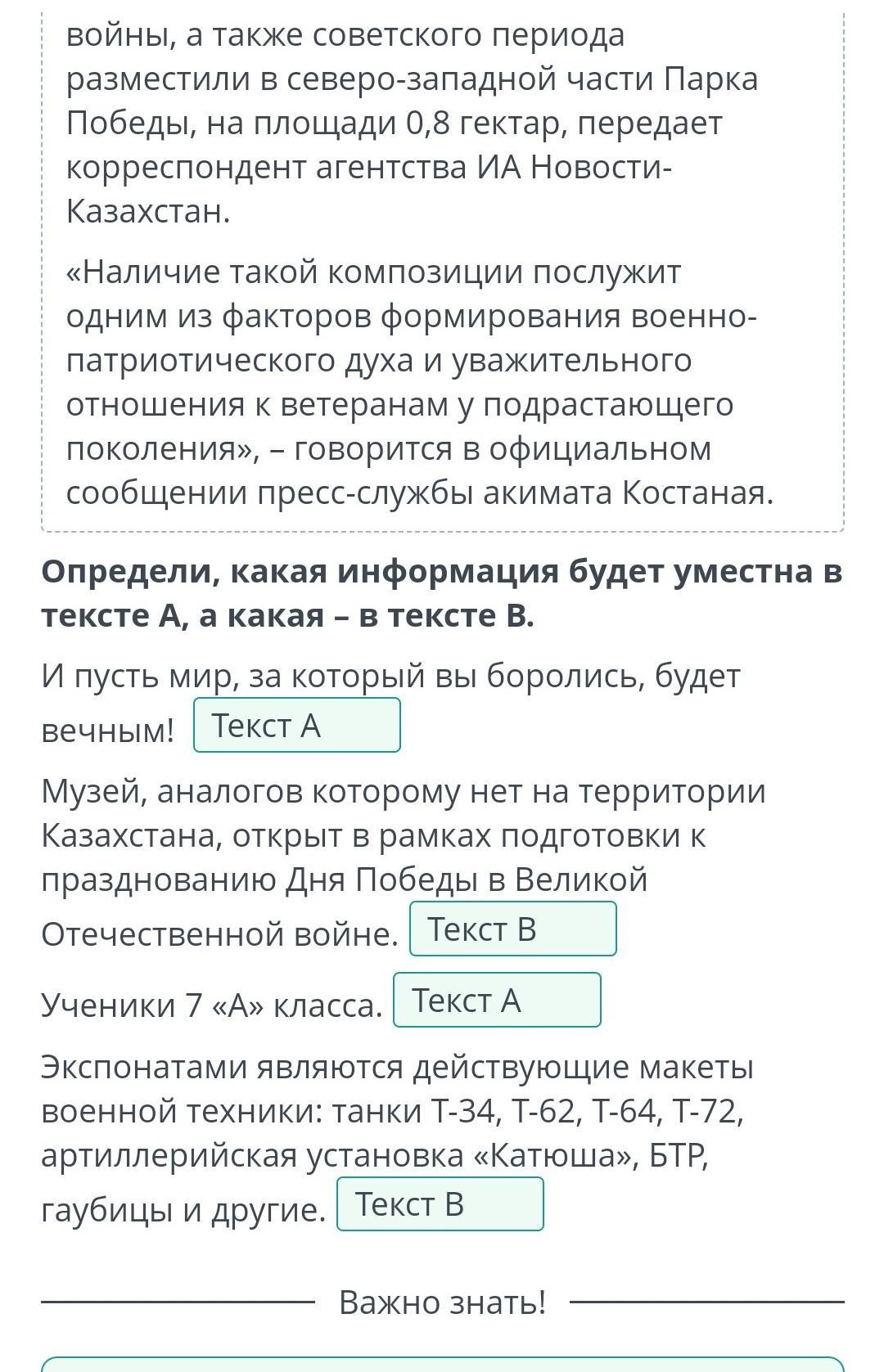Click the quoted paragraph "Наличие такой композиции послужит"
Screen dimensions: 884x1372
click(x=419, y=382)
